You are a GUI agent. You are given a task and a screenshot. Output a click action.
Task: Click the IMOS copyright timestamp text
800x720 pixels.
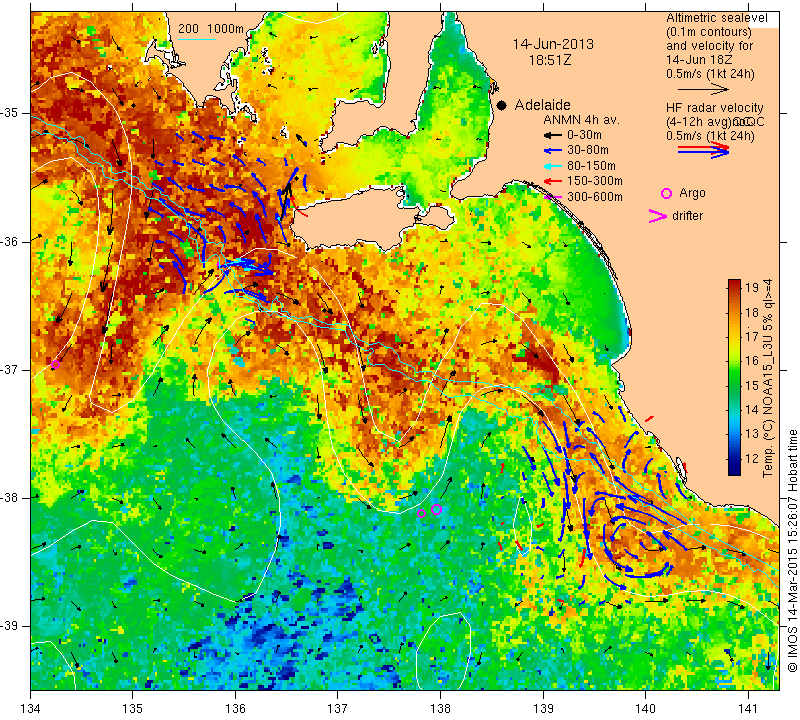(792, 551)
